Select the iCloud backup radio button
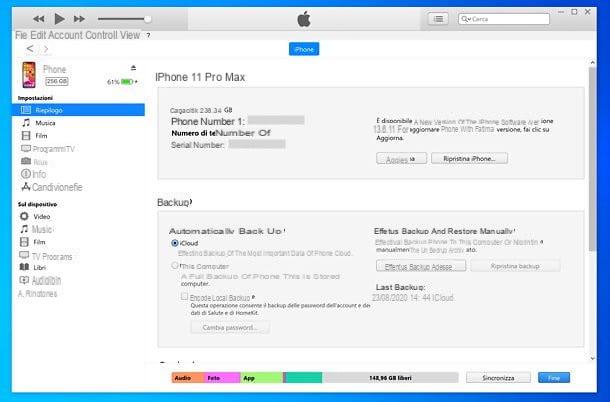The image size is (610, 402). point(175,243)
